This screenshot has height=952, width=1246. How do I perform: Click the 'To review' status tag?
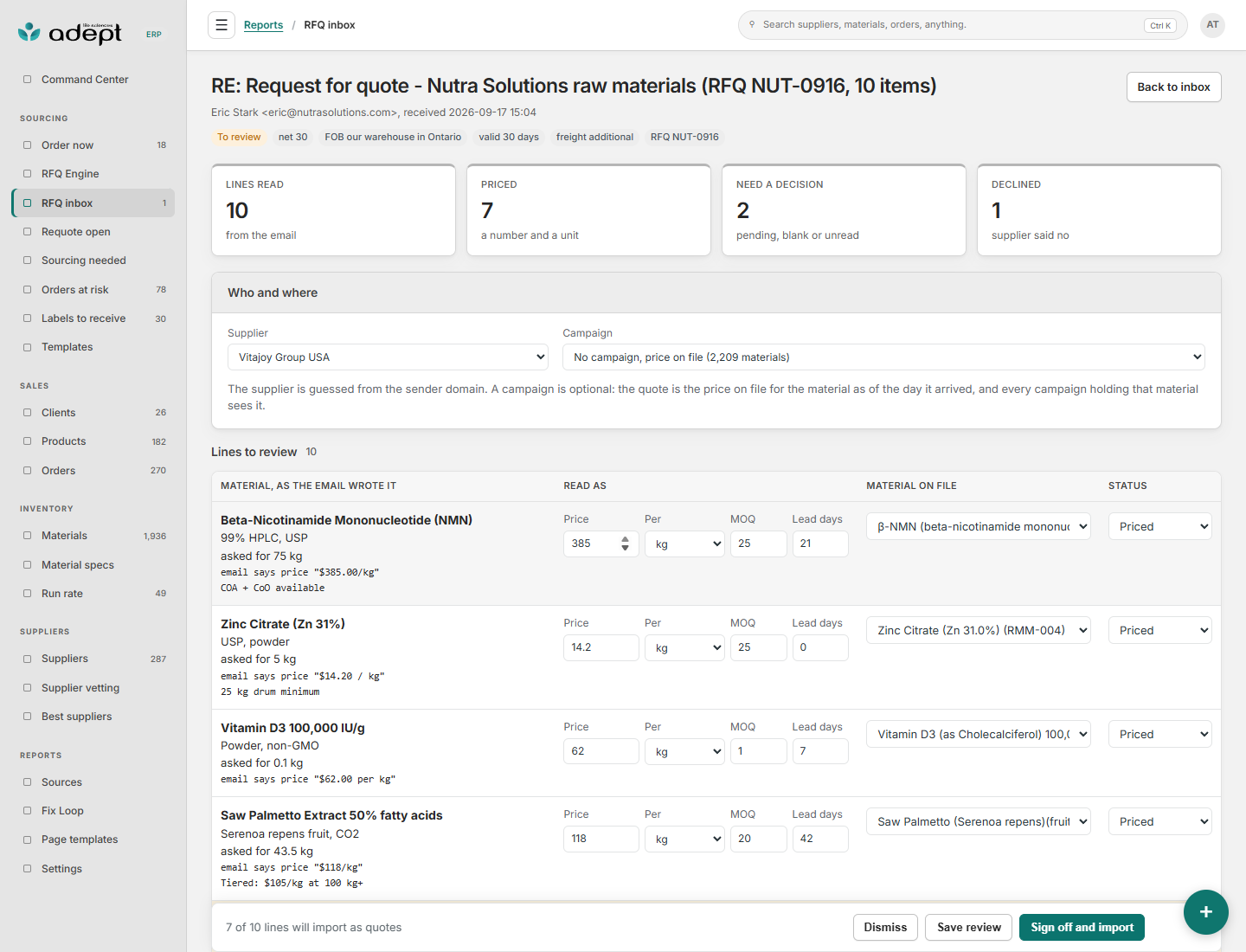point(239,138)
